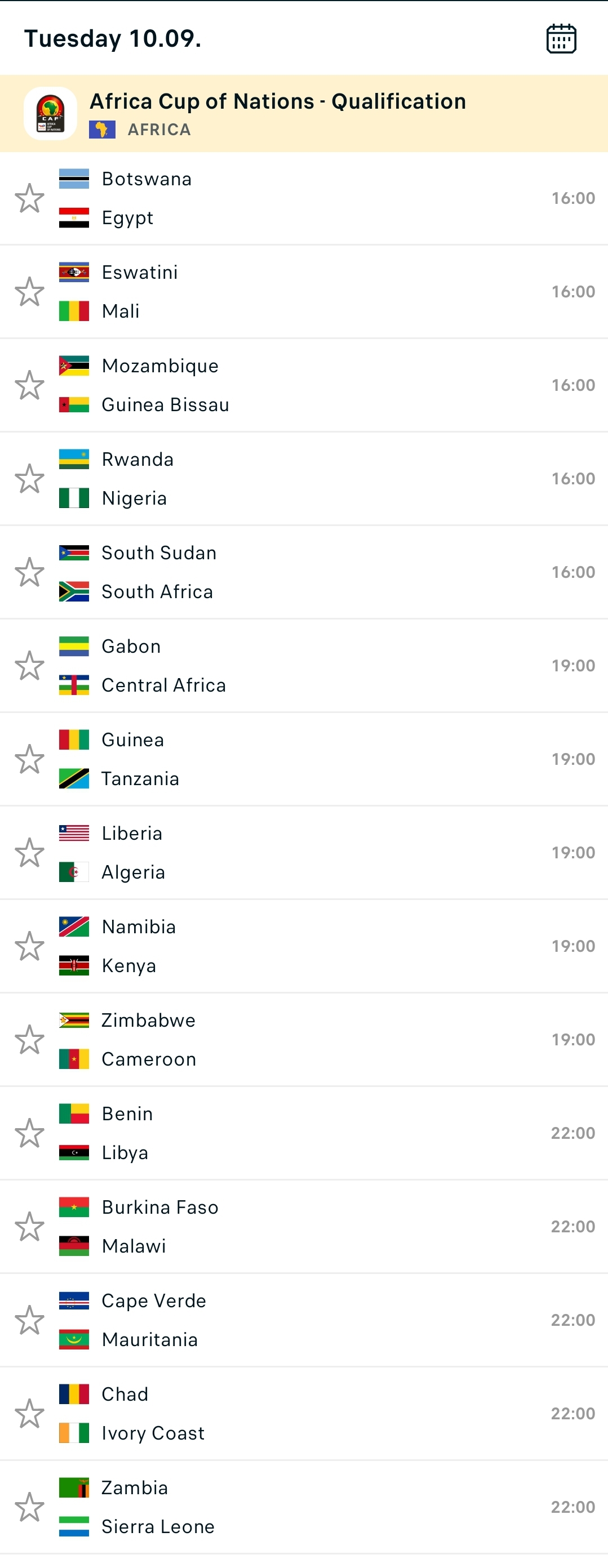The width and height of the screenshot is (608, 1568).
Task: Tap the Kenya flag icon
Action: pos(74,965)
